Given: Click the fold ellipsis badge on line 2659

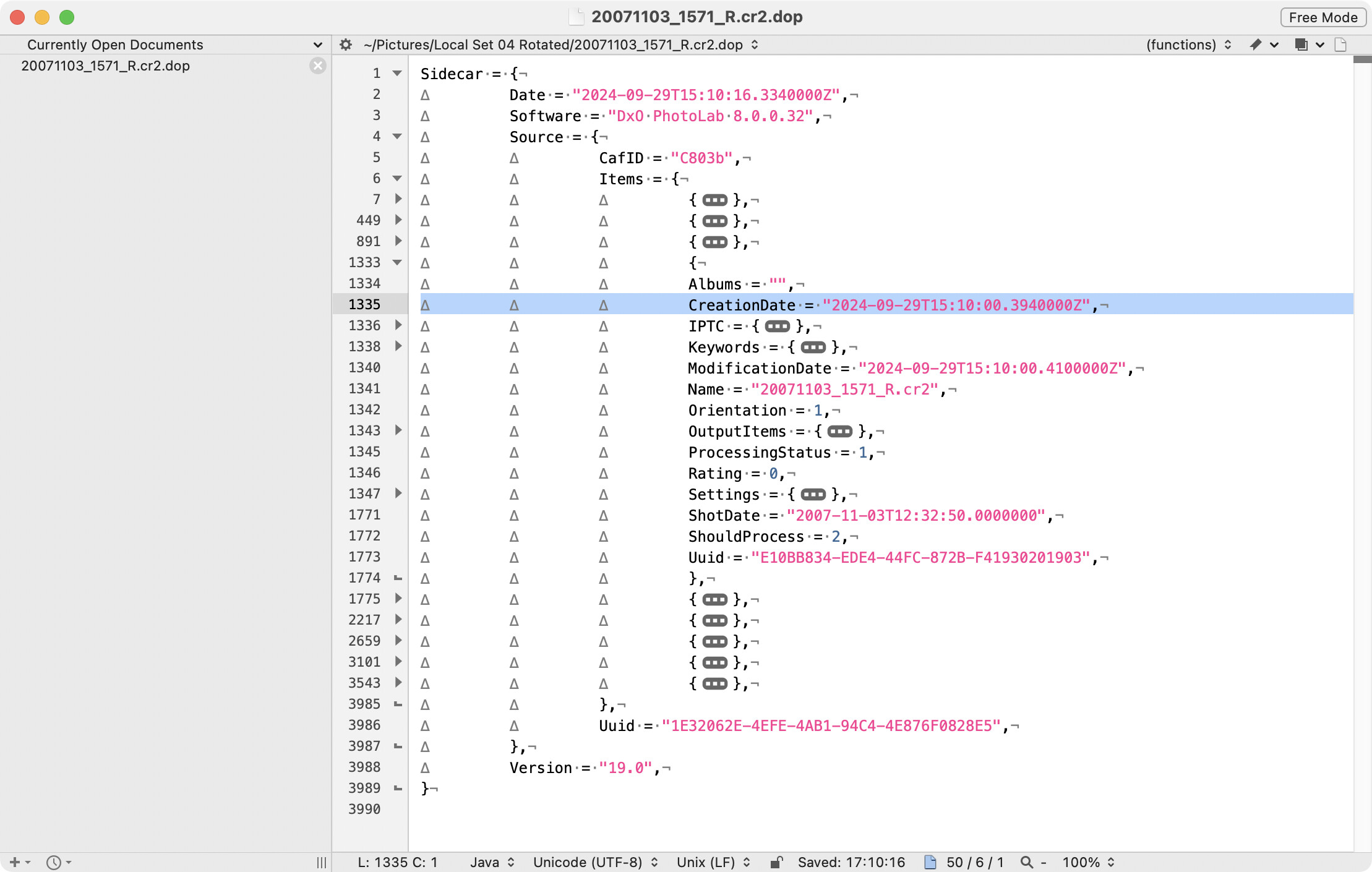Looking at the screenshot, I should (715, 642).
